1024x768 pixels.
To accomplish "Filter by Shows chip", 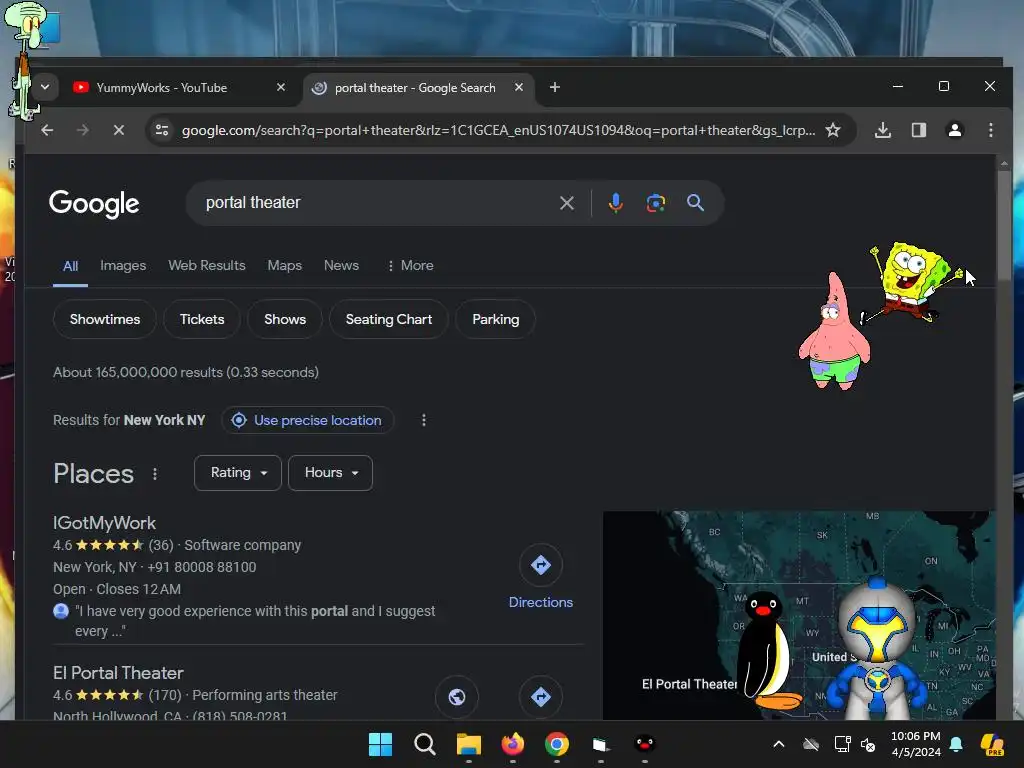I will click(x=285, y=319).
